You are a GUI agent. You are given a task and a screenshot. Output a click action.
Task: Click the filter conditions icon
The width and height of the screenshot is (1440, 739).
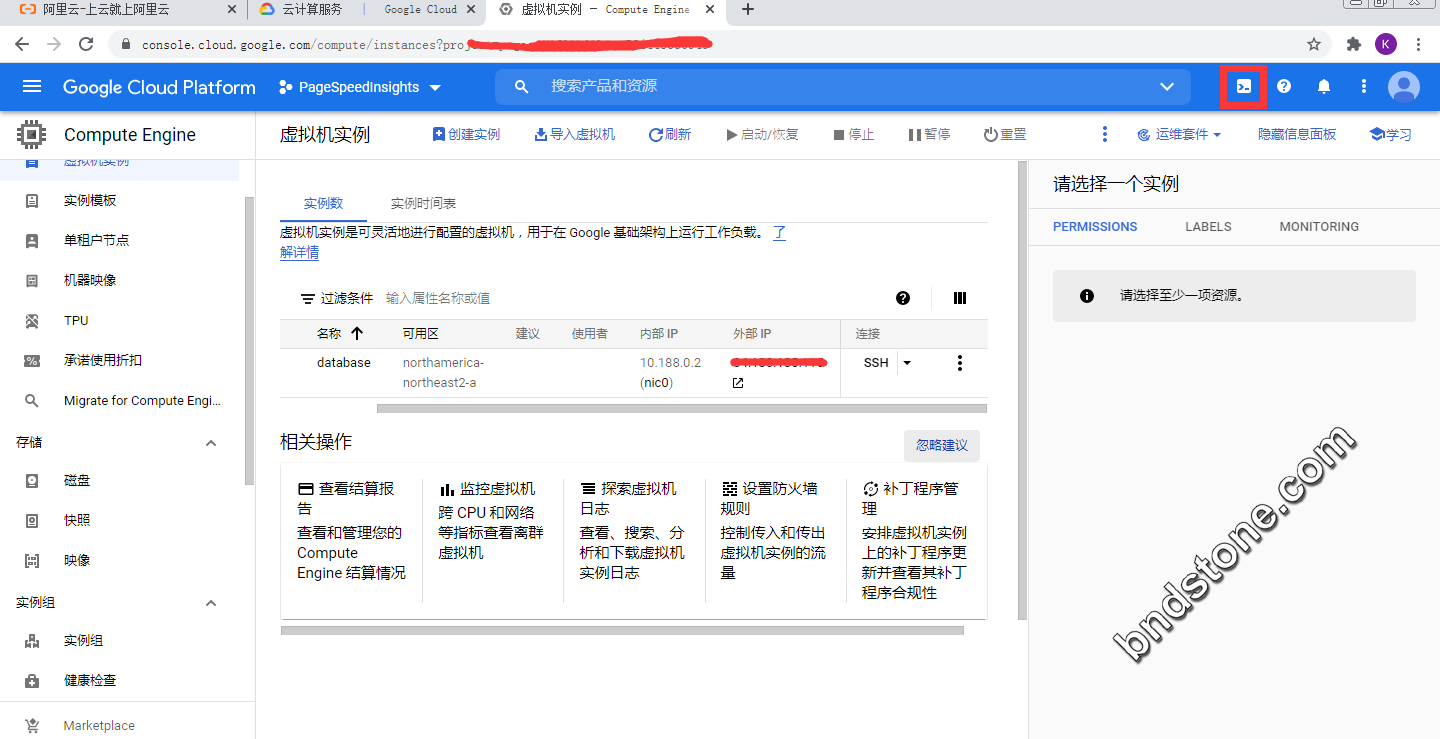click(x=308, y=298)
